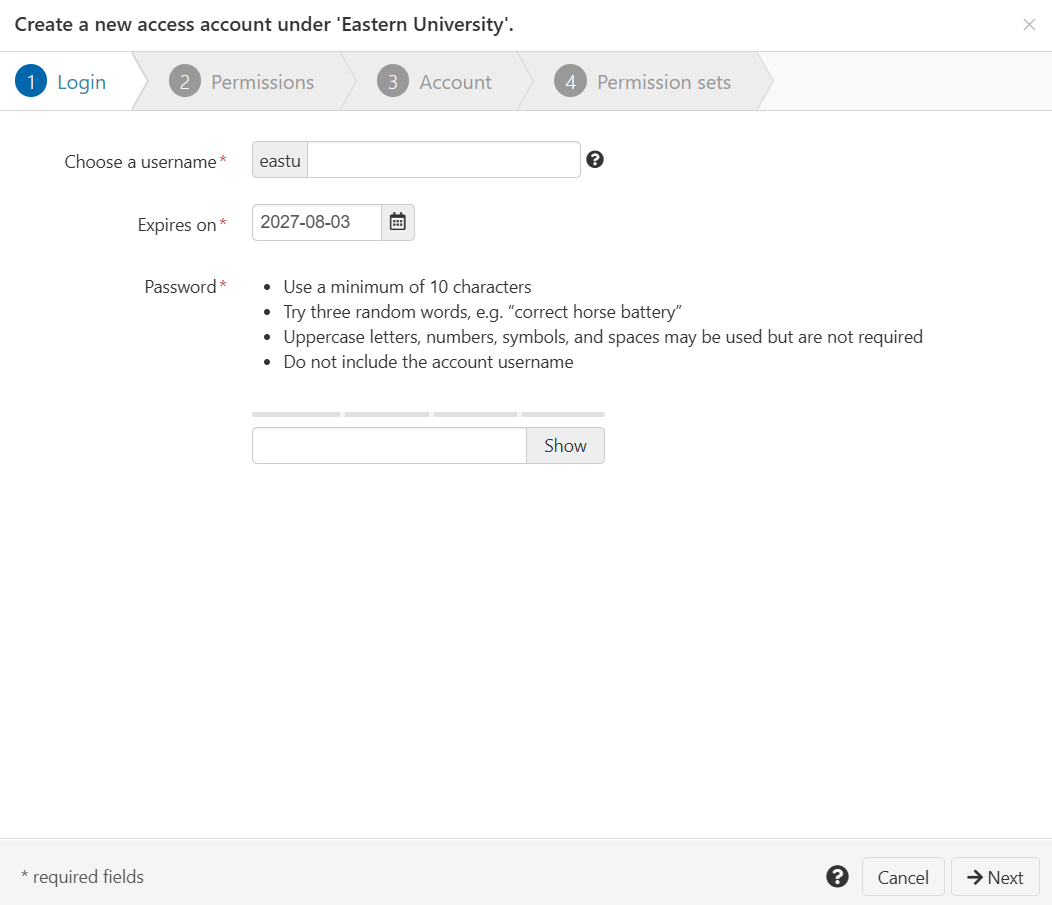The height and width of the screenshot is (905, 1052).
Task: Click the uppercase letters and symbols hint
Action: (x=602, y=337)
